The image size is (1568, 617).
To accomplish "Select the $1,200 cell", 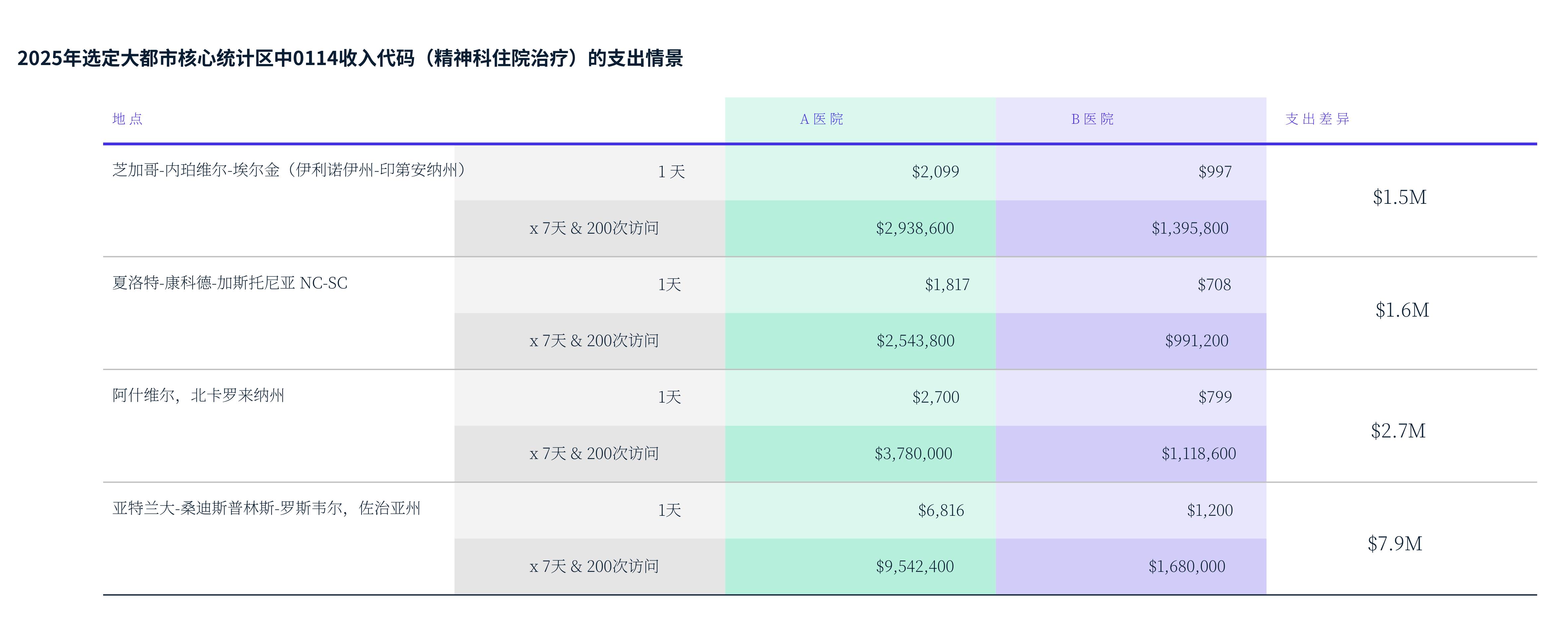I will [x=1209, y=510].
